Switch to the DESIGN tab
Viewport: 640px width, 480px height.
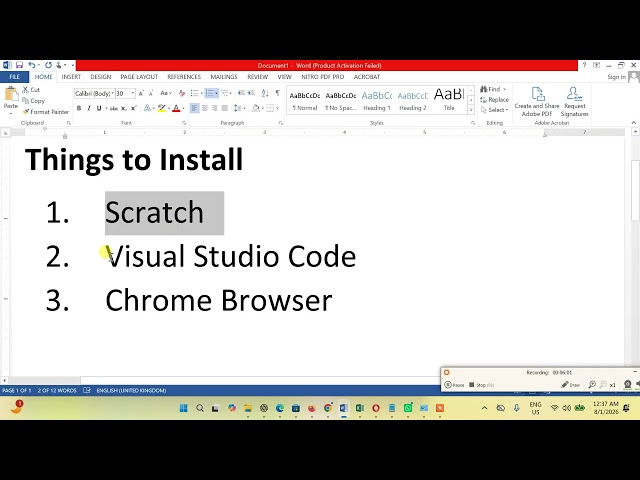pos(100,77)
